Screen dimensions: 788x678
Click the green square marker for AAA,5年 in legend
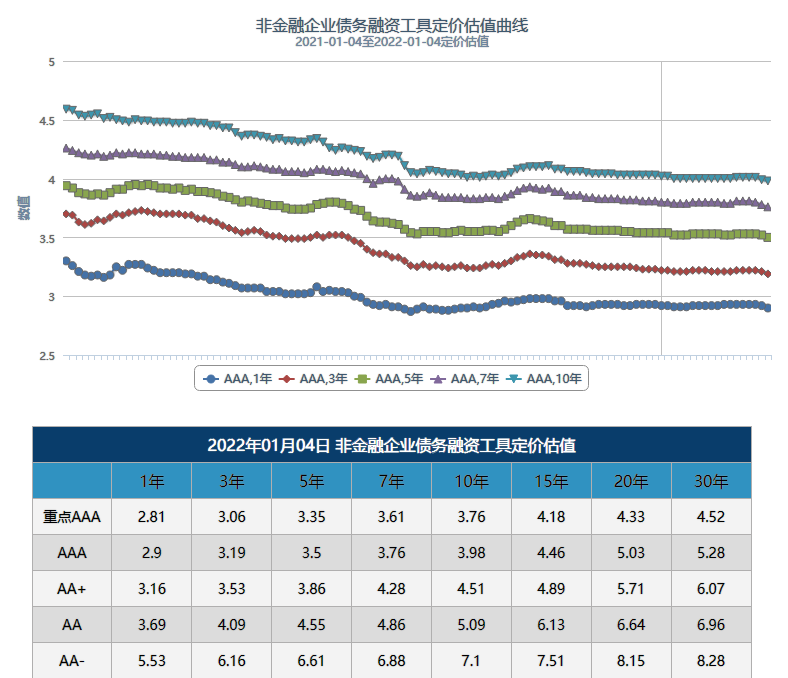point(362,379)
